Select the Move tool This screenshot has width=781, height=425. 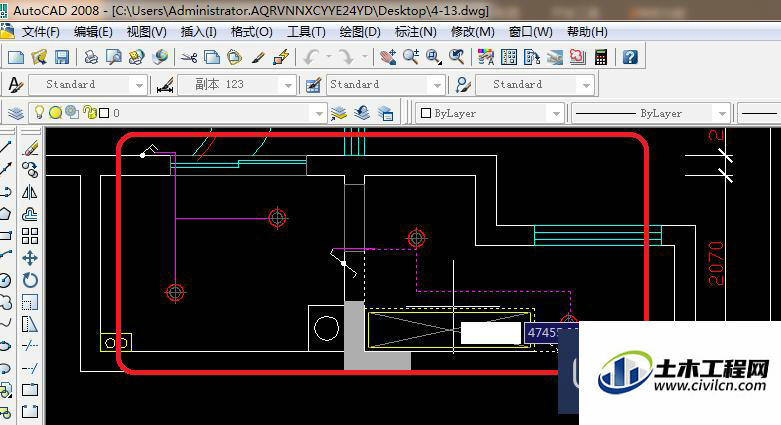tap(30, 258)
